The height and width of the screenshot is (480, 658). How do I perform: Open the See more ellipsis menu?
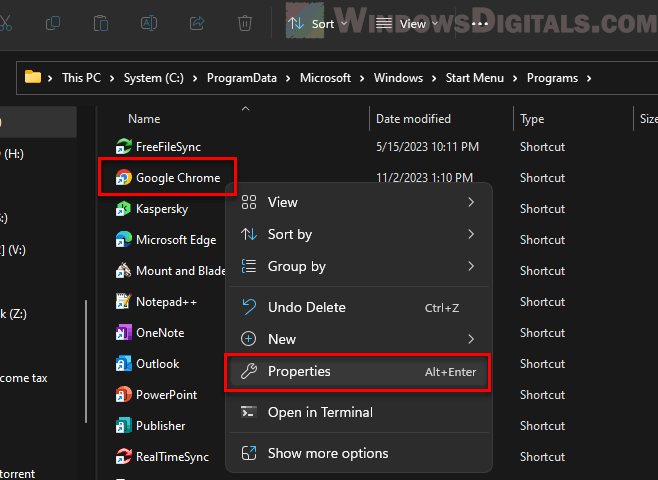[x=480, y=24]
